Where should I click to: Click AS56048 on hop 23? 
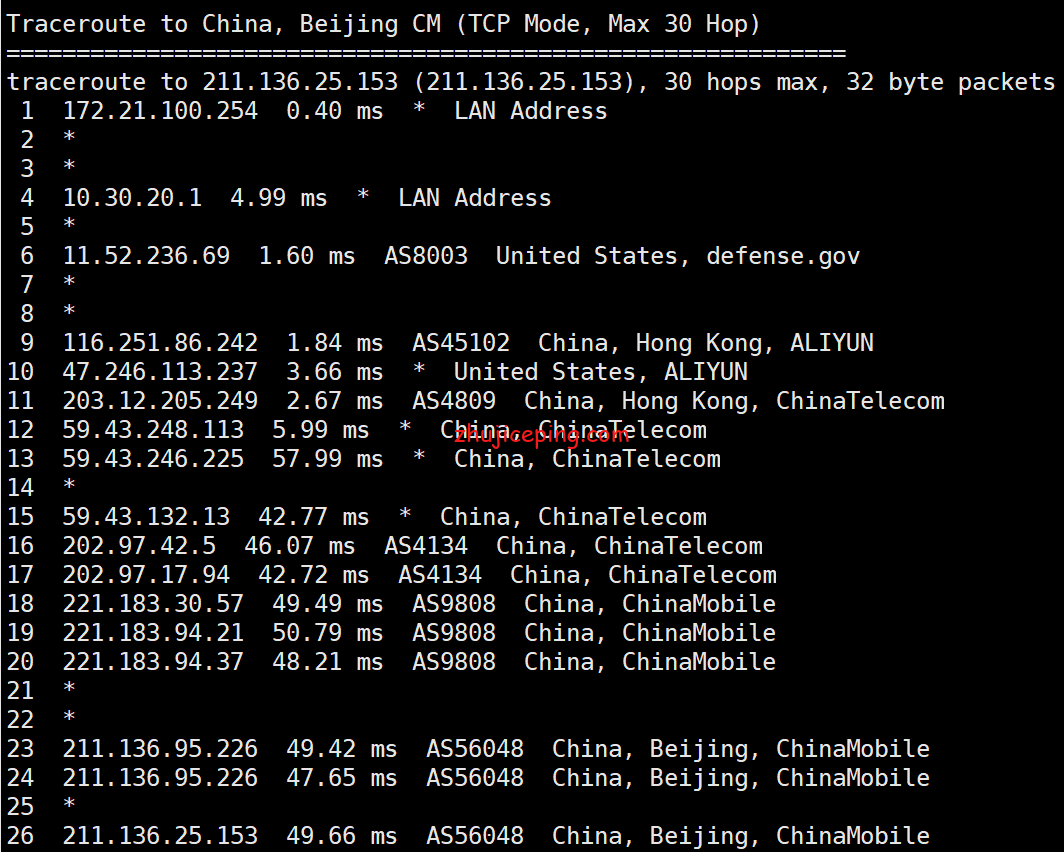click(475, 749)
